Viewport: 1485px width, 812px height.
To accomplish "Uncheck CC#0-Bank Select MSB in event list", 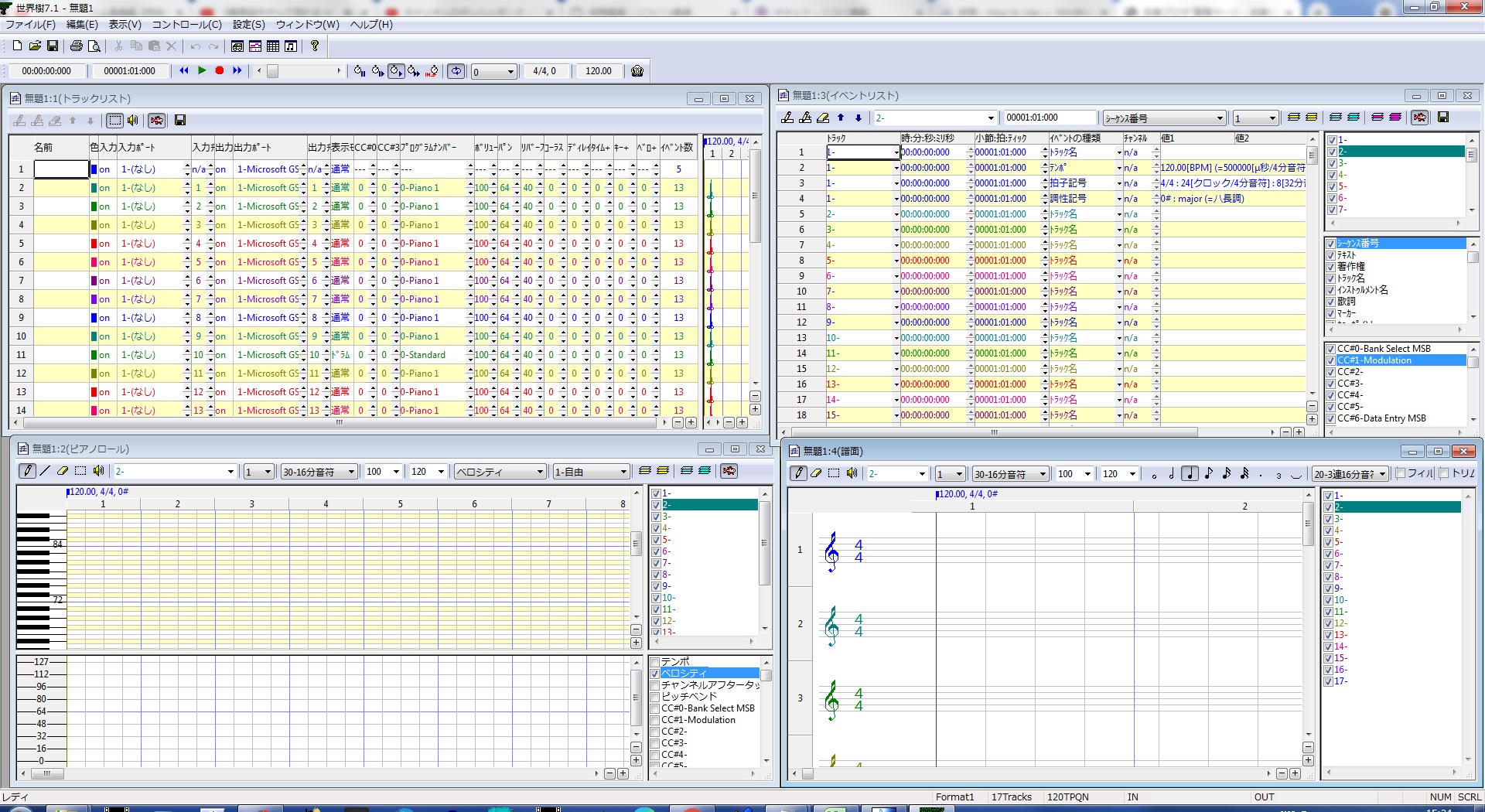I will [1331, 349].
